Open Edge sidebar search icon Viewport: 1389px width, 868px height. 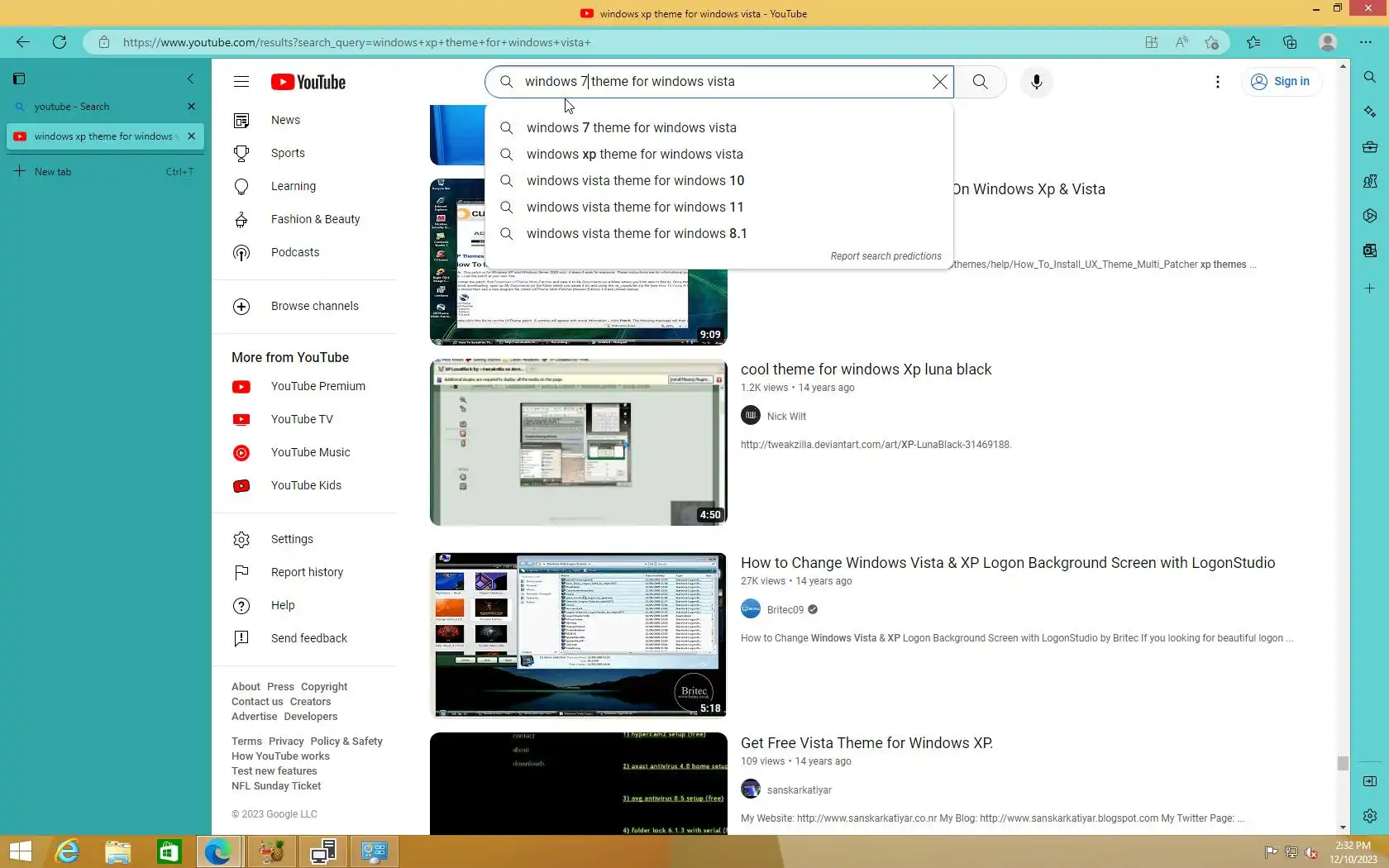pos(1370,77)
